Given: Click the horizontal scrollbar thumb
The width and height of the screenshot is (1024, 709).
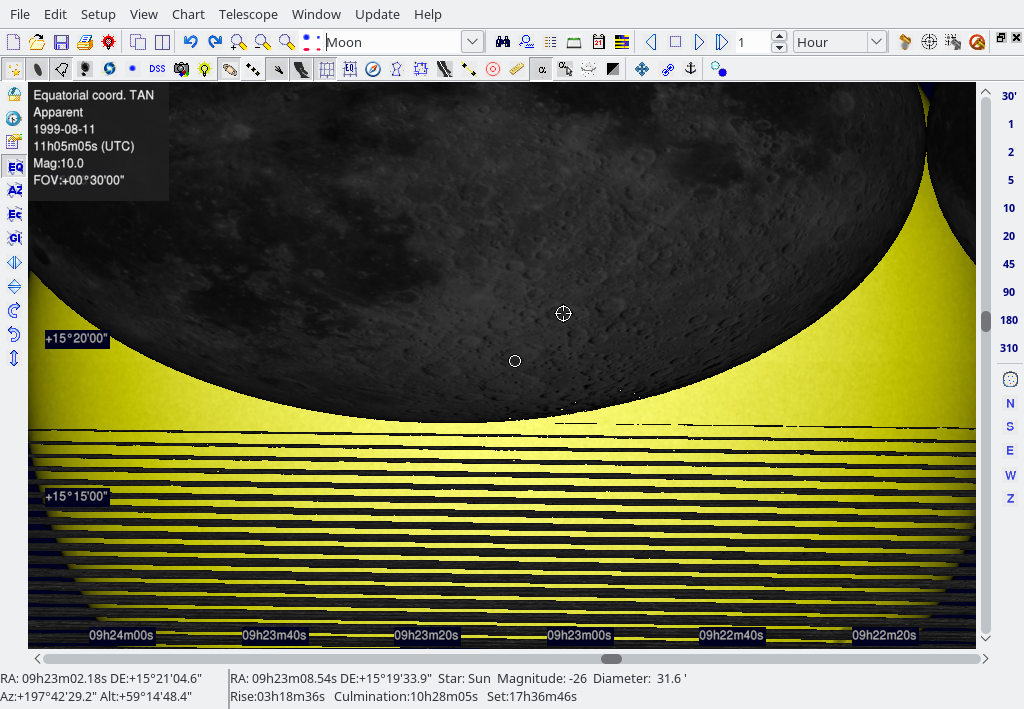Looking at the screenshot, I should point(611,659).
